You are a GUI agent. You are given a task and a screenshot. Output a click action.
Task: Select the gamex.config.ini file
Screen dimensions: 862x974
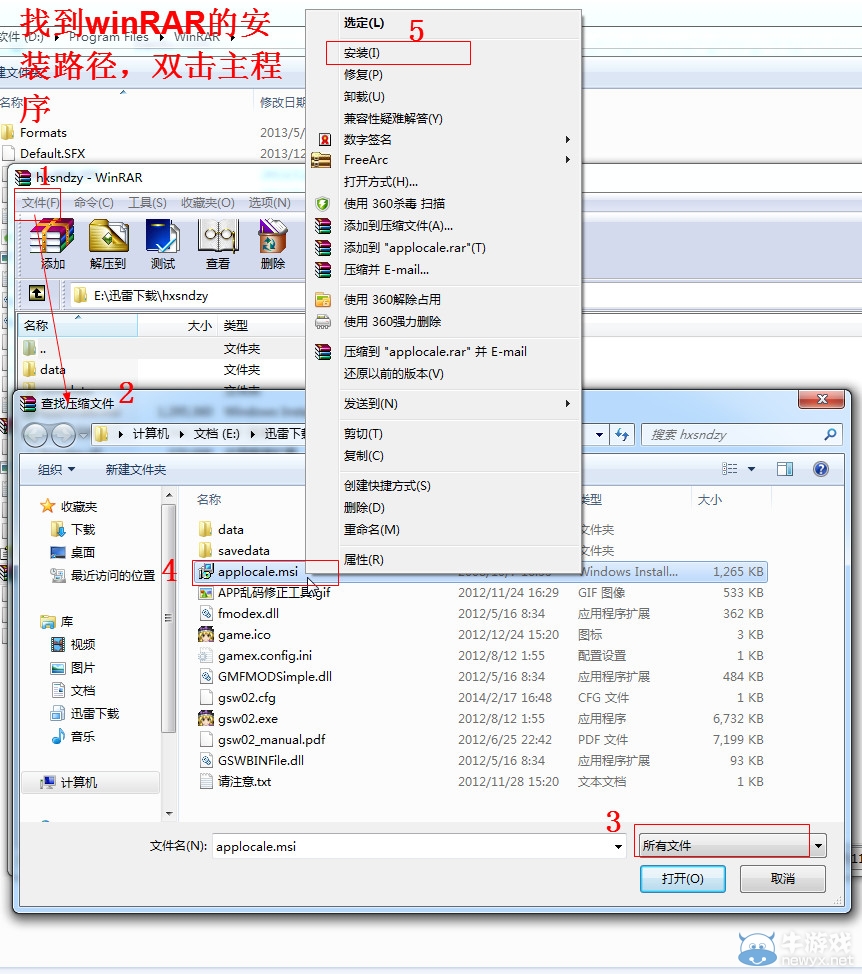(x=265, y=655)
